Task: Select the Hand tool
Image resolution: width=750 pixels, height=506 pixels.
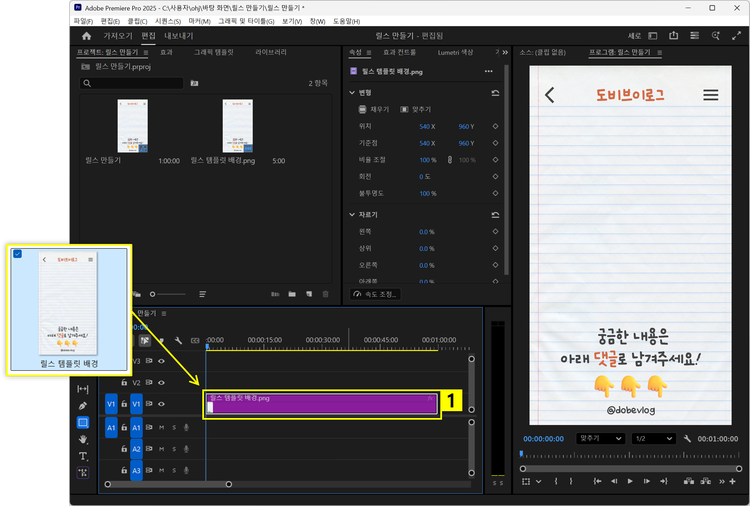Action: pos(83,439)
